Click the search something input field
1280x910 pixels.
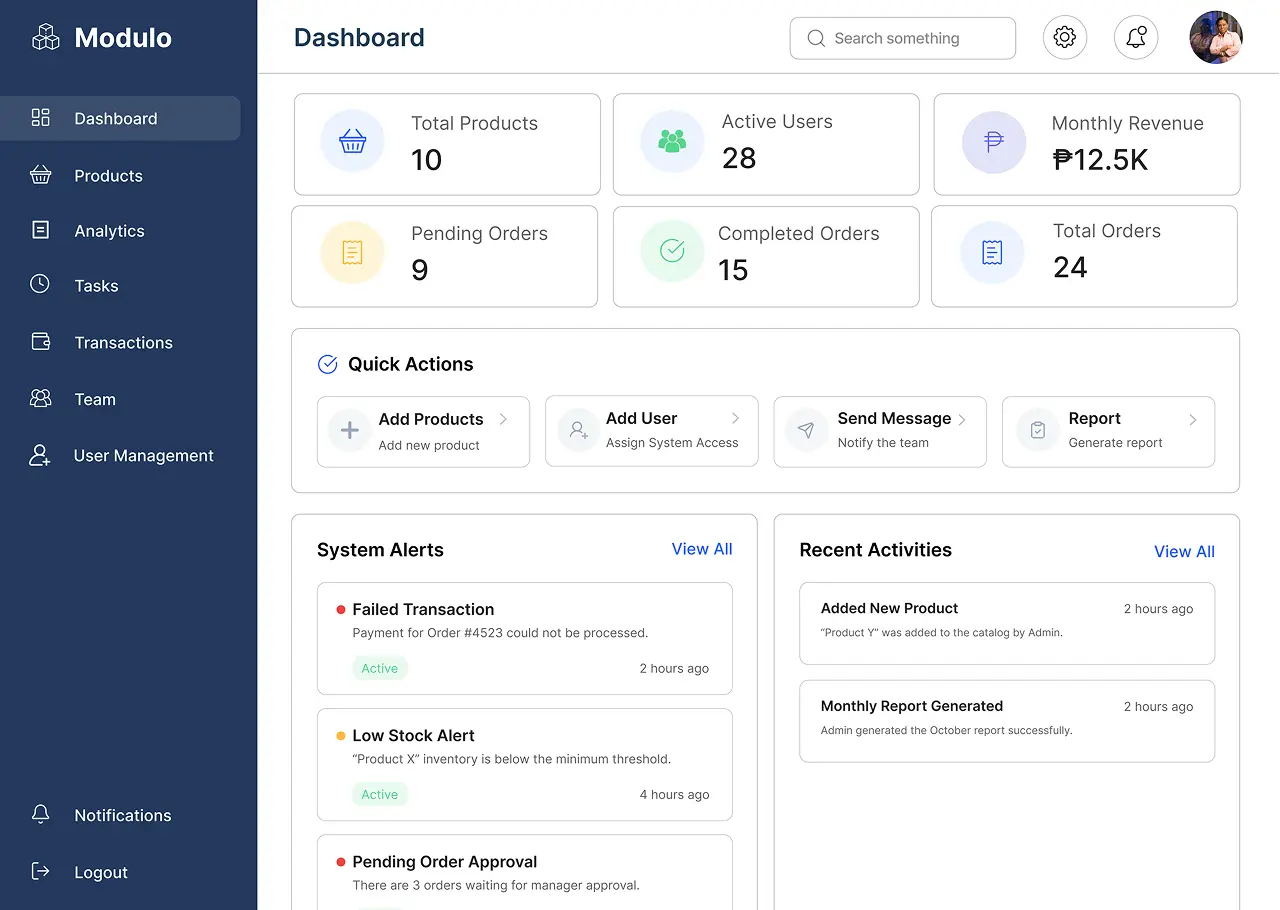click(902, 37)
